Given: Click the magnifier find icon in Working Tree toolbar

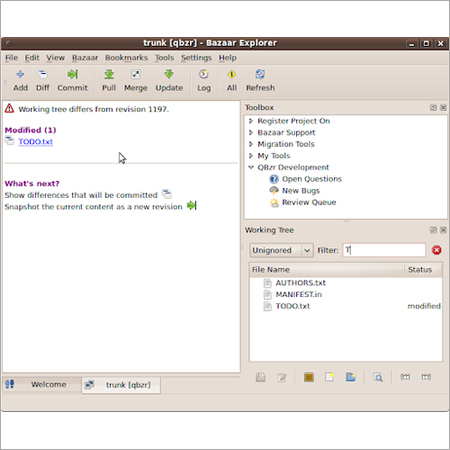Looking at the screenshot, I should (x=378, y=377).
